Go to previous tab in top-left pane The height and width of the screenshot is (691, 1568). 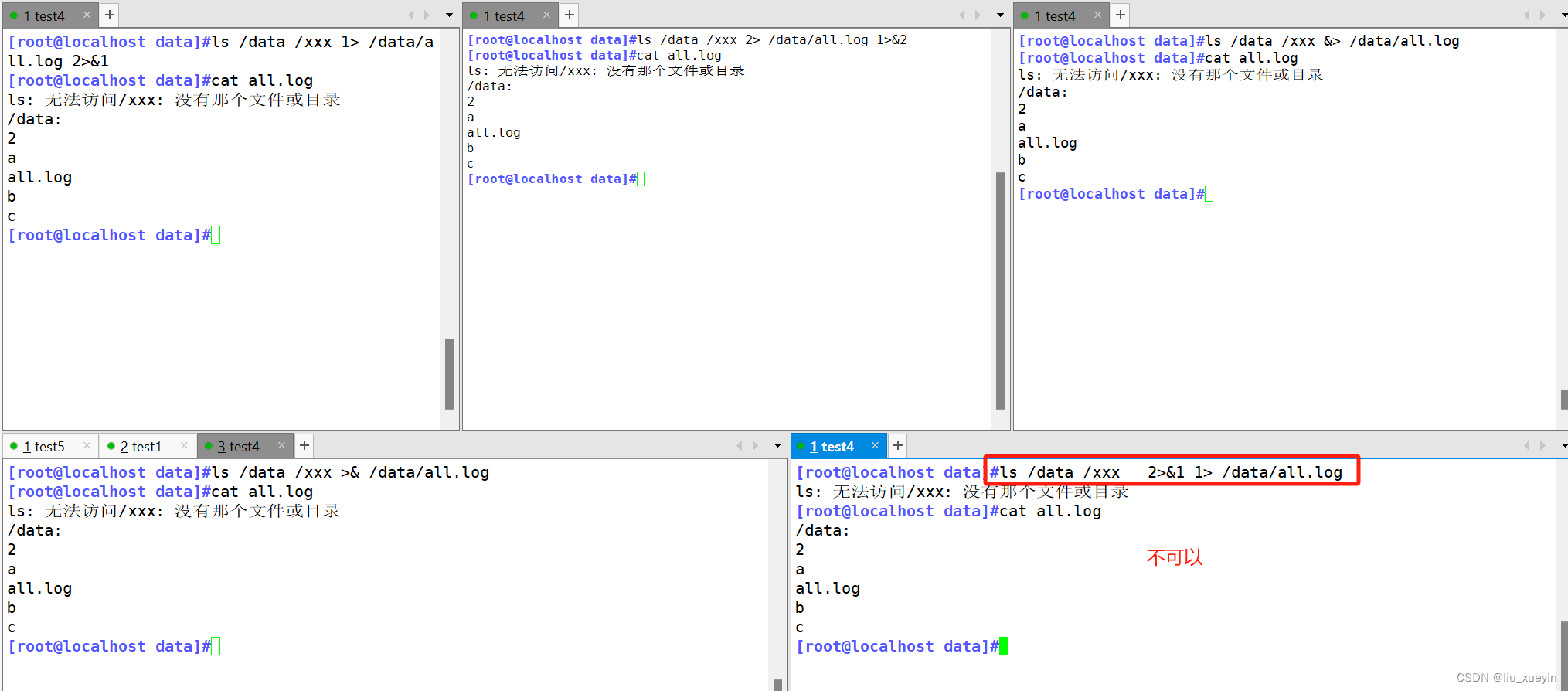tap(410, 15)
